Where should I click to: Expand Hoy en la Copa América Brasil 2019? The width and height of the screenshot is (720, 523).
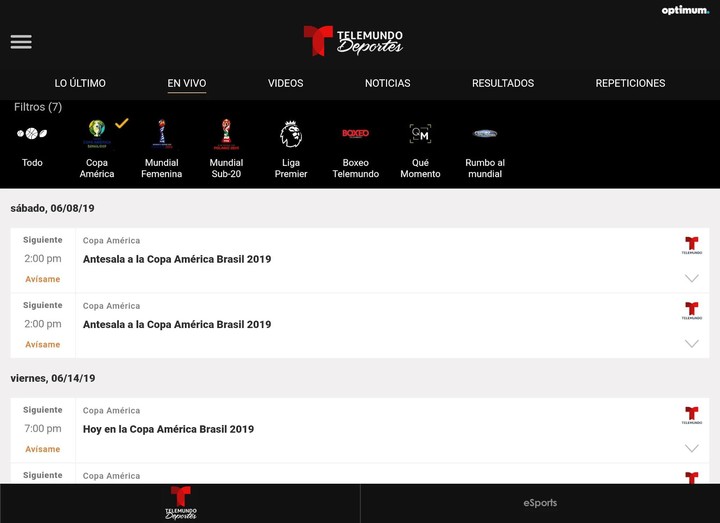tap(692, 448)
